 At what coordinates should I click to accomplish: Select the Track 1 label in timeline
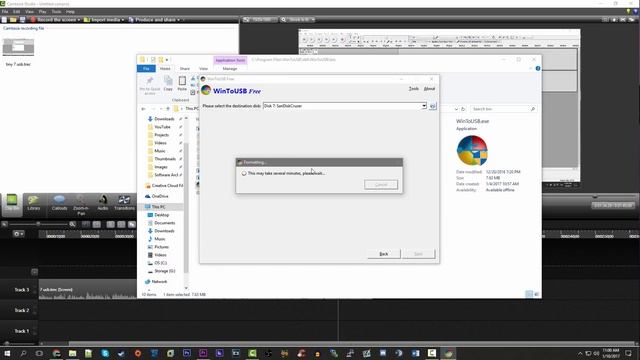[22, 331]
